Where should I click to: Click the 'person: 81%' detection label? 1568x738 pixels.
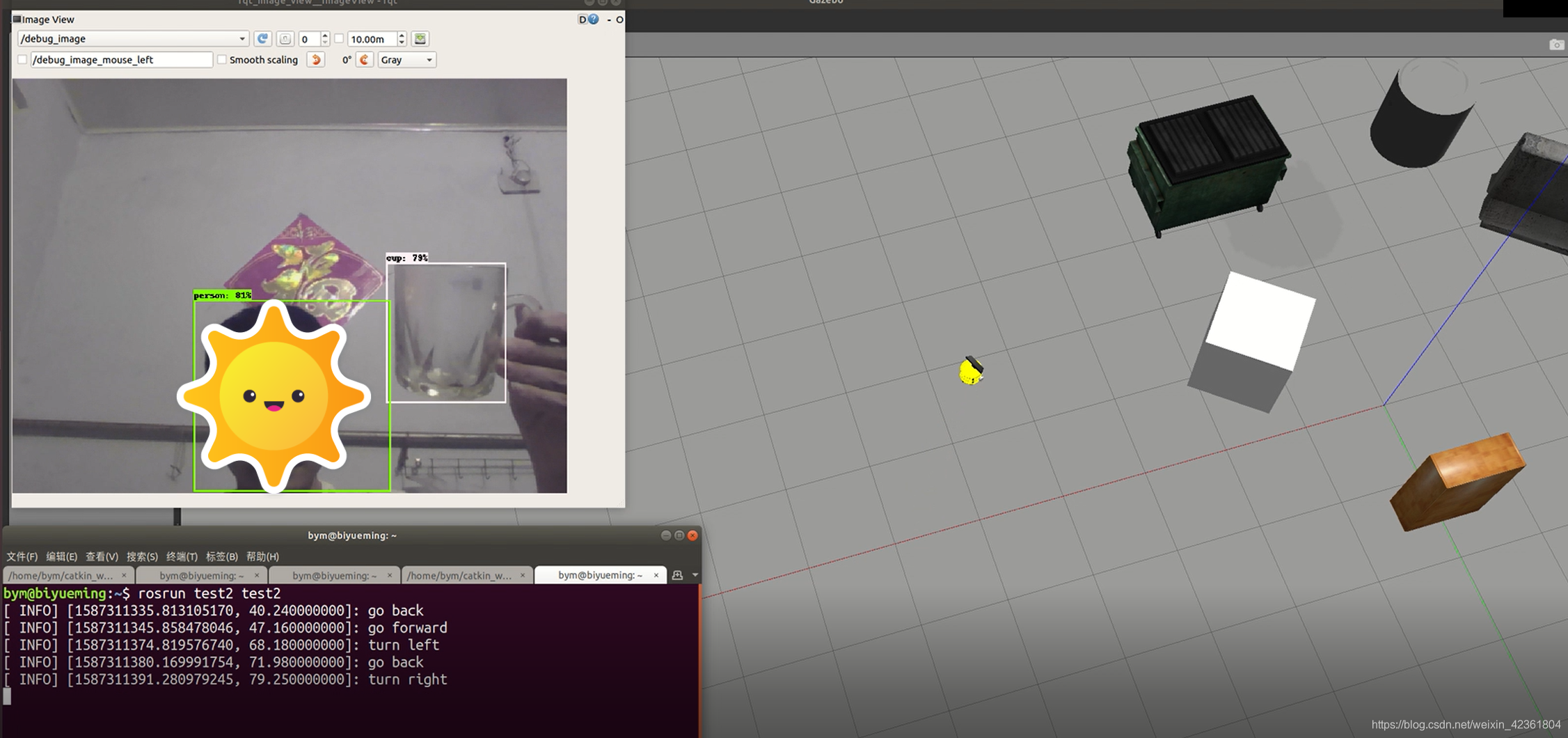(x=223, y=295)
